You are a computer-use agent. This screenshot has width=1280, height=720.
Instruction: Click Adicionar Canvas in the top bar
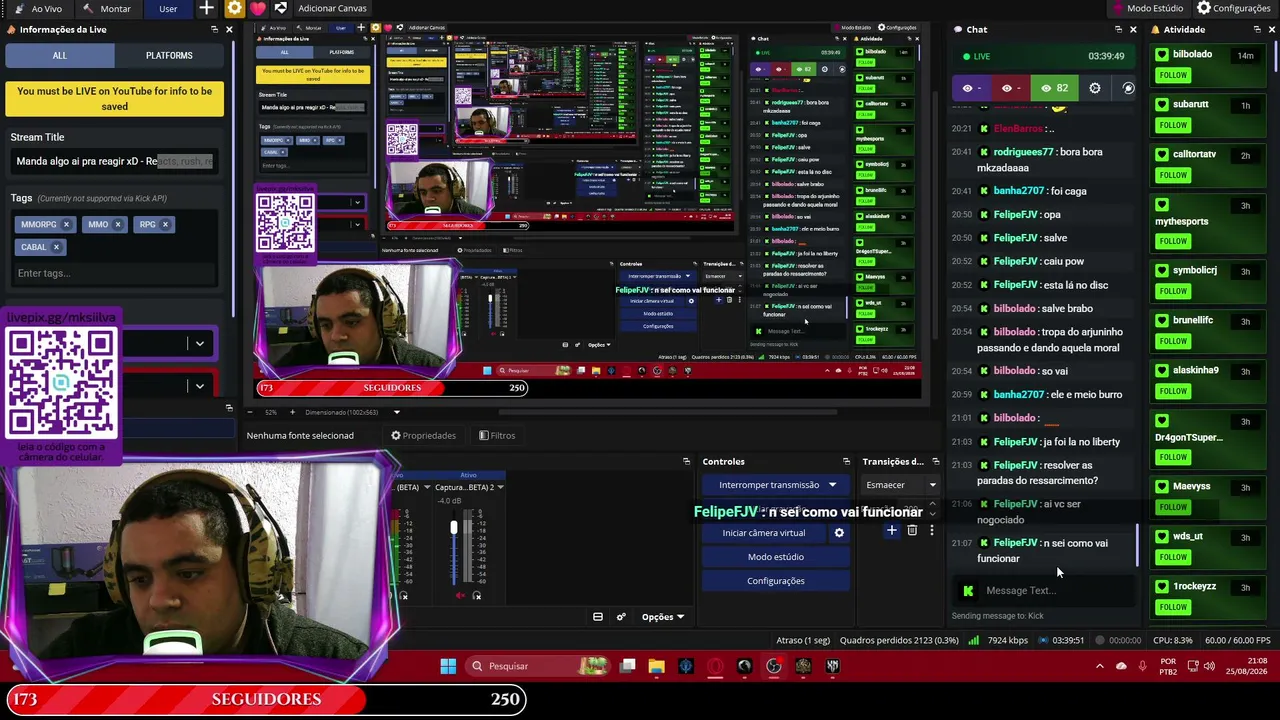pos(332,8)
